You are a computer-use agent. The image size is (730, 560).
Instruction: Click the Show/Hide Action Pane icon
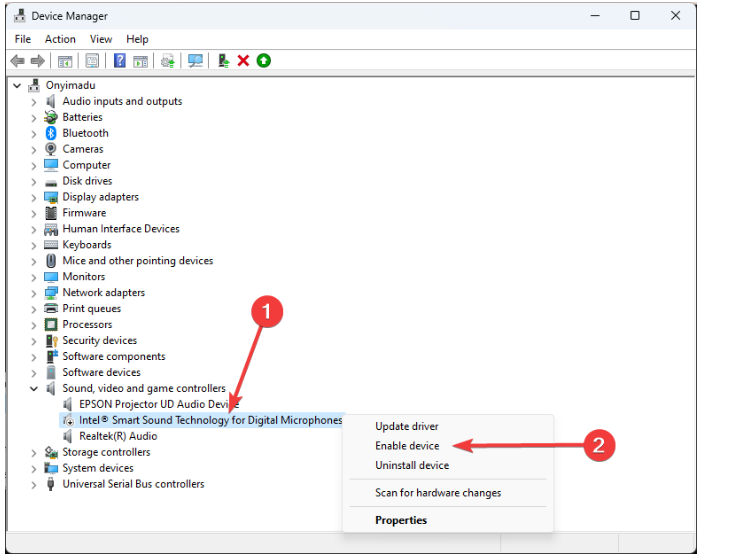[x=140, y=61]
